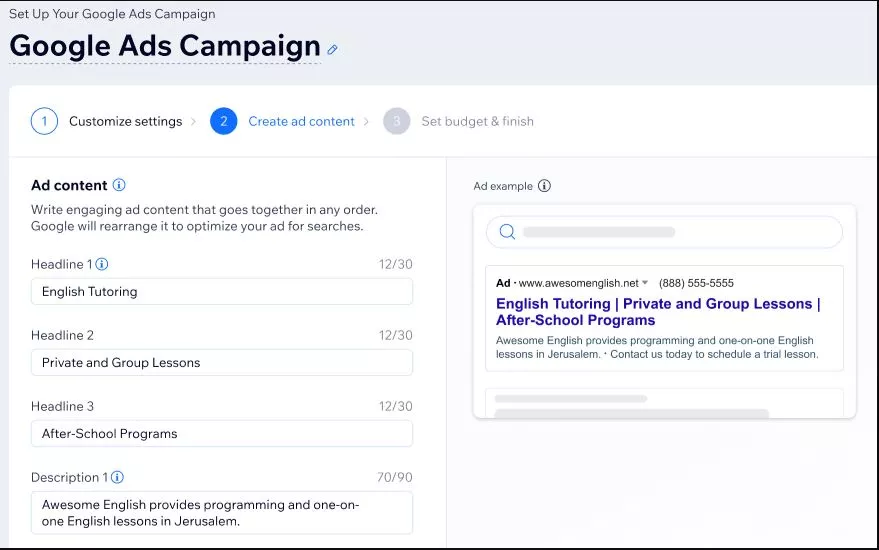Click the 70/90 character counter

click(x=395, y=478)
